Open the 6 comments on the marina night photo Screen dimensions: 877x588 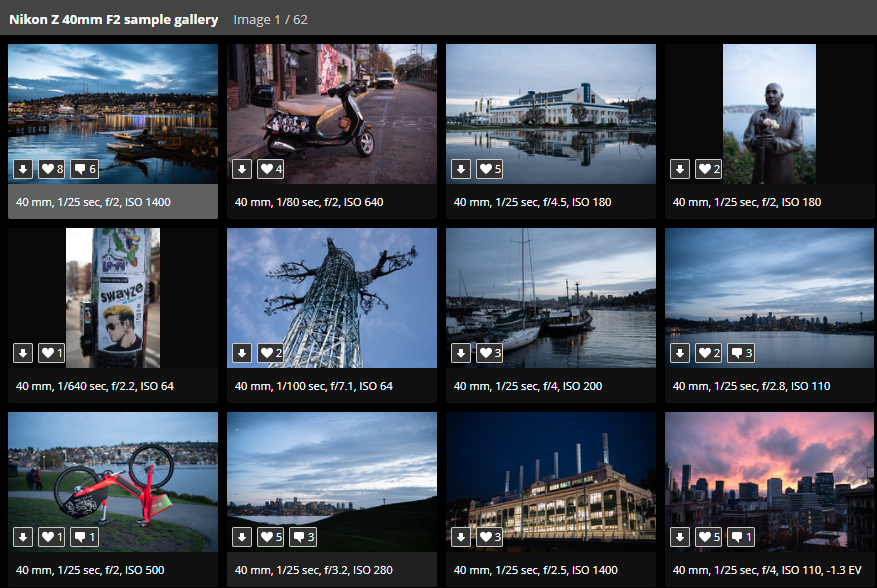point(84,168)
